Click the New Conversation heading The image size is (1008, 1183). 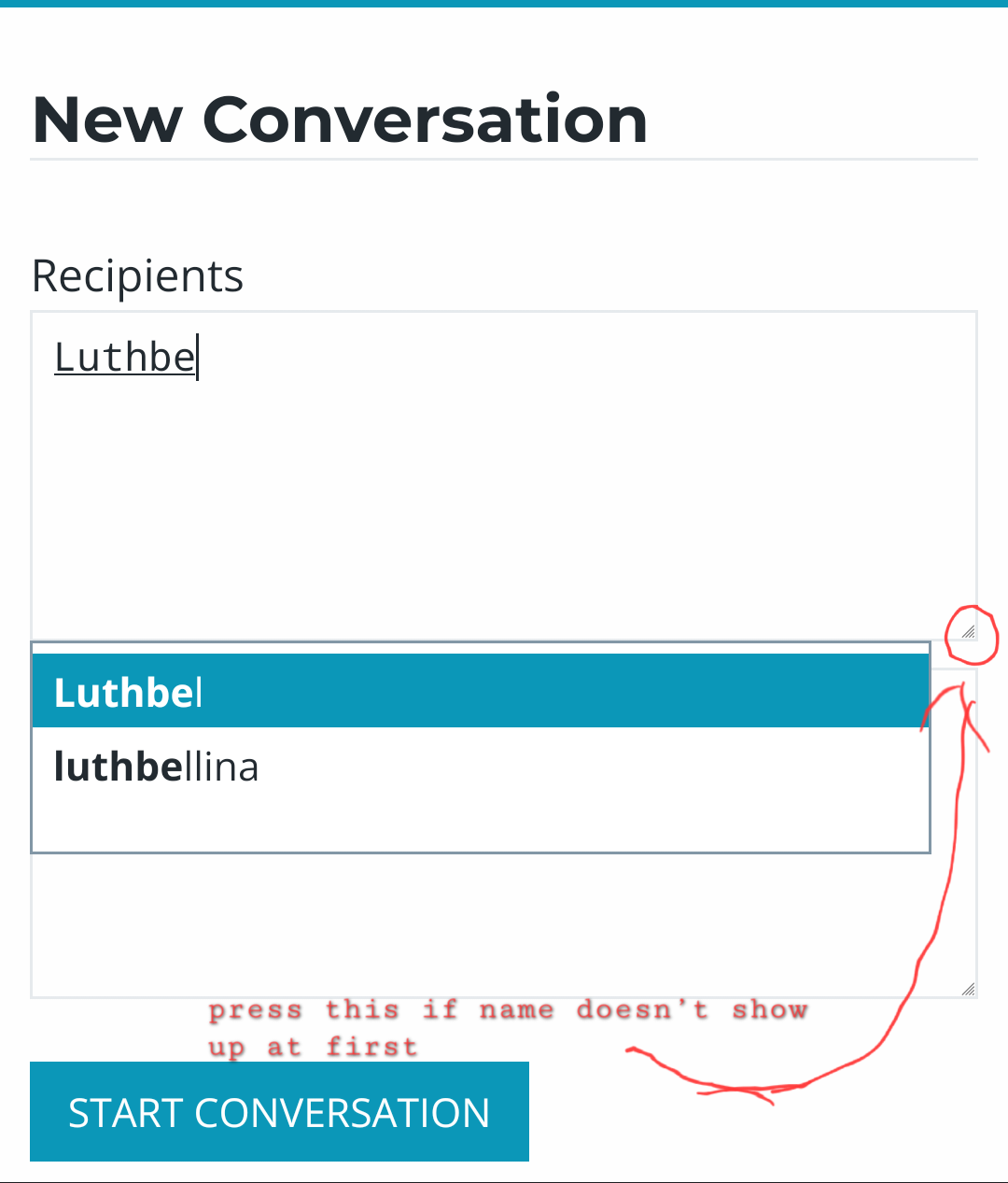click(x=340, y=120)
